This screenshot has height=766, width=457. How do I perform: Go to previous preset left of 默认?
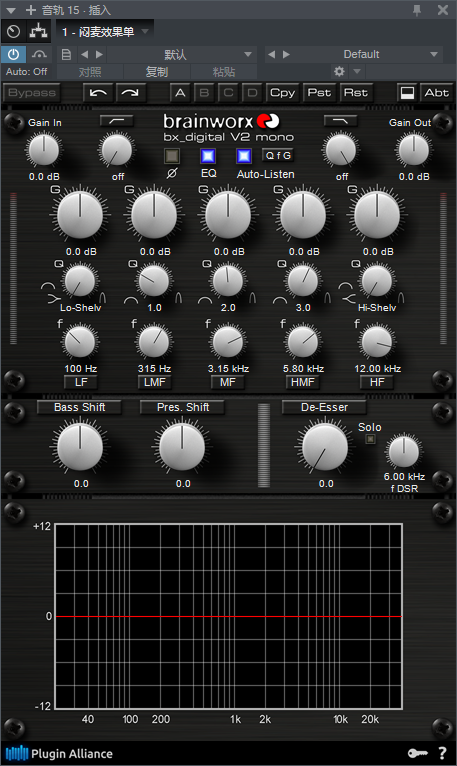click(x=84, y=54)
